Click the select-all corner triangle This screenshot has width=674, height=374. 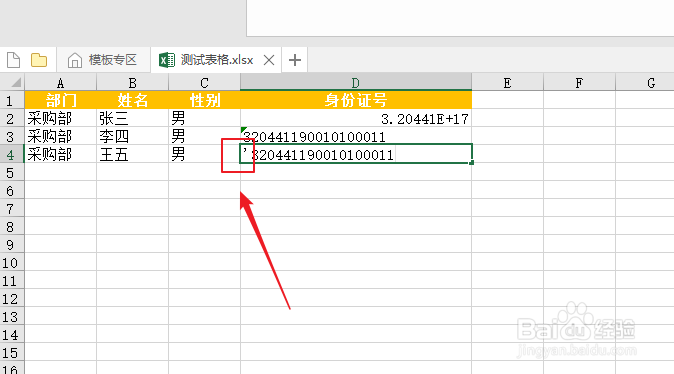pos(15,82)
